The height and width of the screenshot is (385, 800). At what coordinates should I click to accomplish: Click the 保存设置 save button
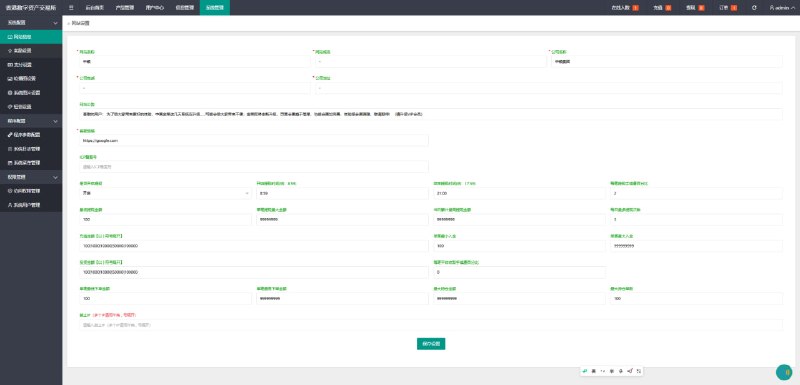[431, 344]
